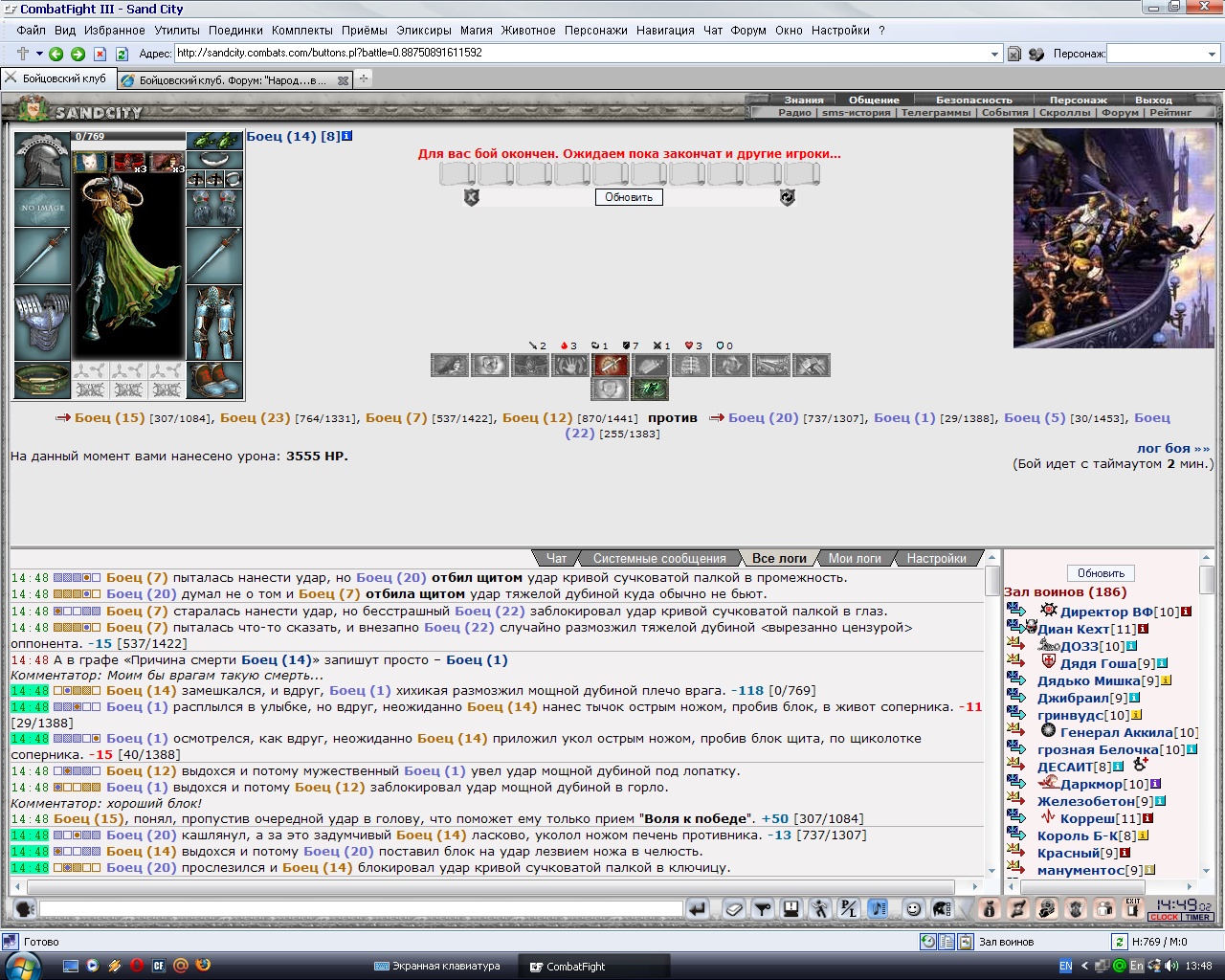The height and width of the screenshot is (980, 1225).
Task: Toggle the music note sound icon
Action: pyautogui.click(x=878, y=909)
